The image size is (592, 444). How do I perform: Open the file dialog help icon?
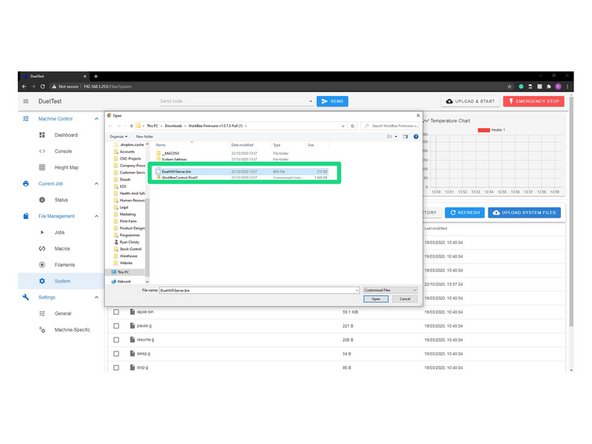tap(416, 136)
